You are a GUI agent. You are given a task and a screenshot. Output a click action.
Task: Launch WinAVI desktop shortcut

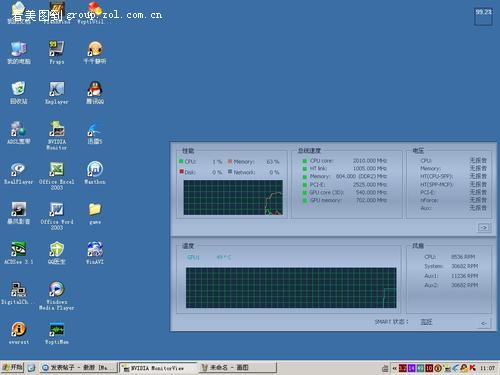pyautogui.click(x=95, y=253)
